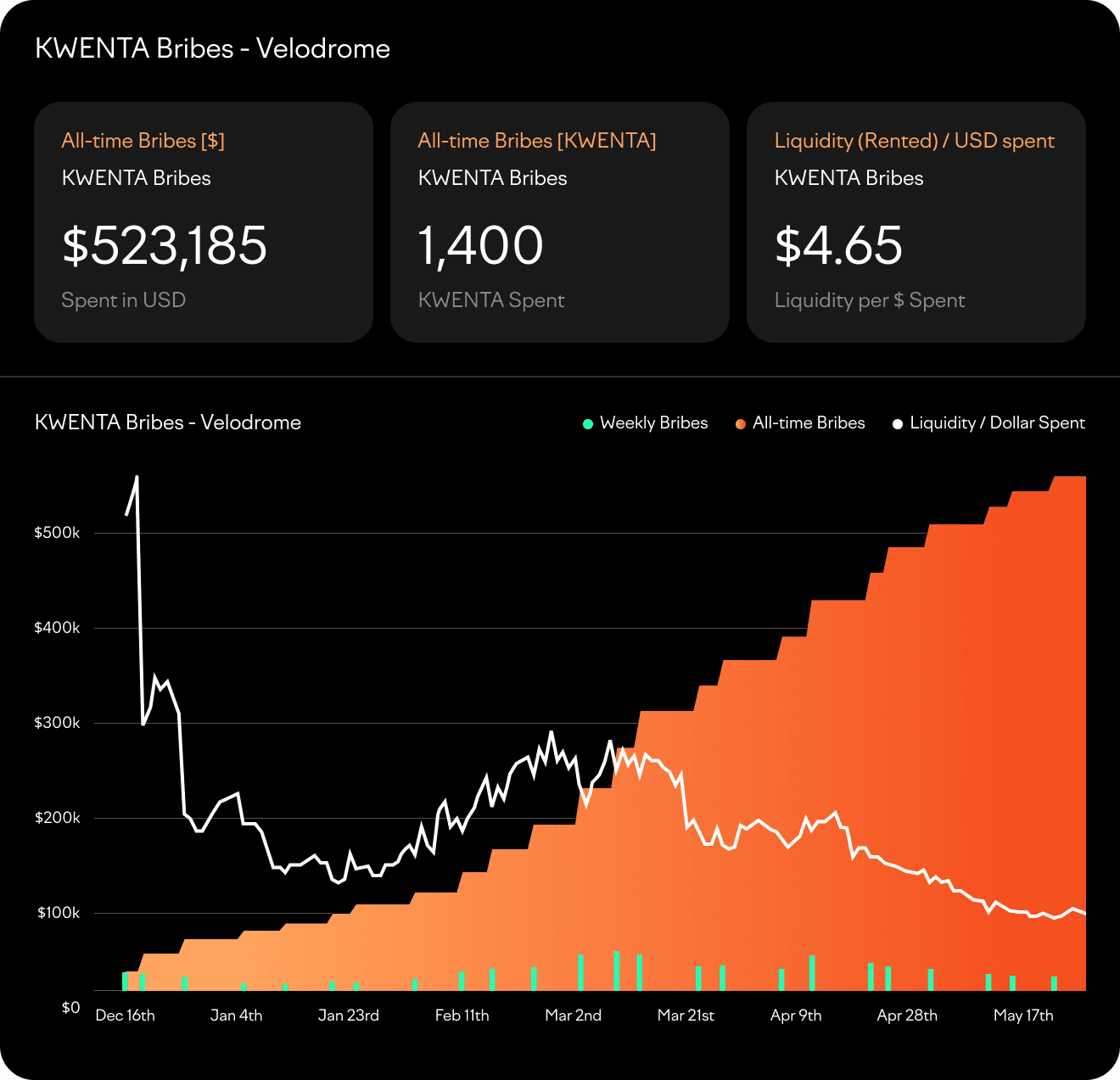Click the $500k y-axis label

tap(57, 533)
